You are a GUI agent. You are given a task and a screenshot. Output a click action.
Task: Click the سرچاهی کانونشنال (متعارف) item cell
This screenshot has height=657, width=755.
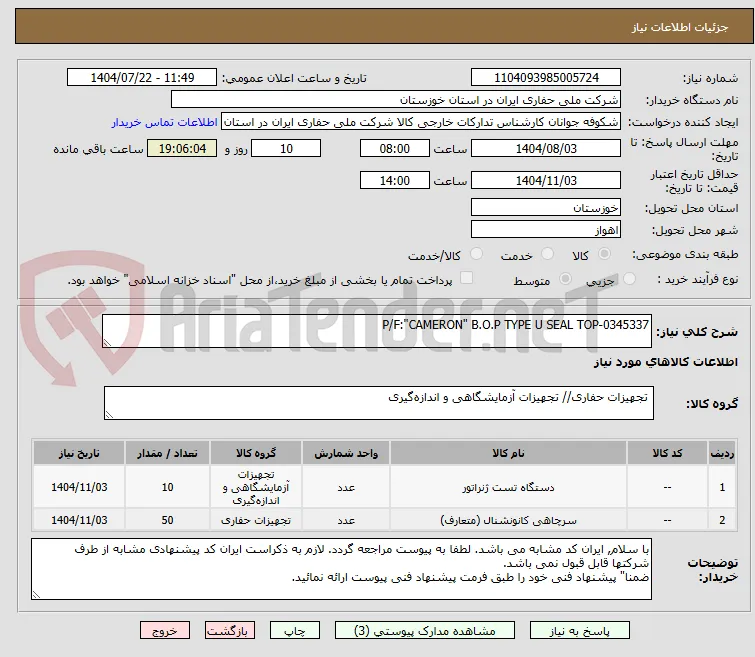(508, 520)
